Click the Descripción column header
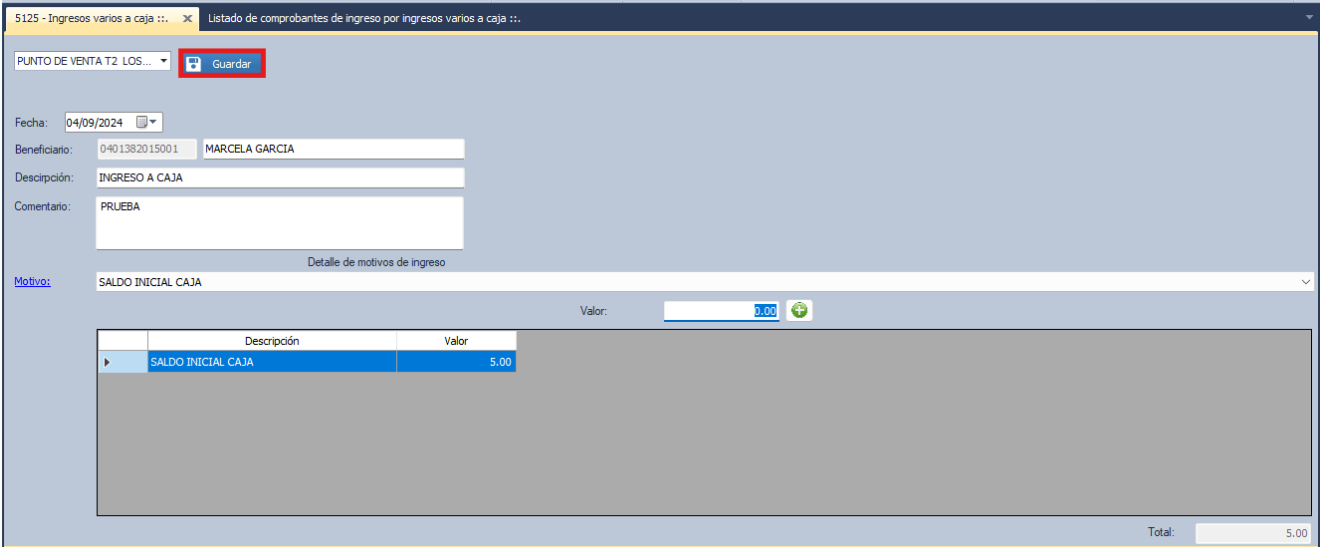The image size is (1320, 547). tap(272, 341)
